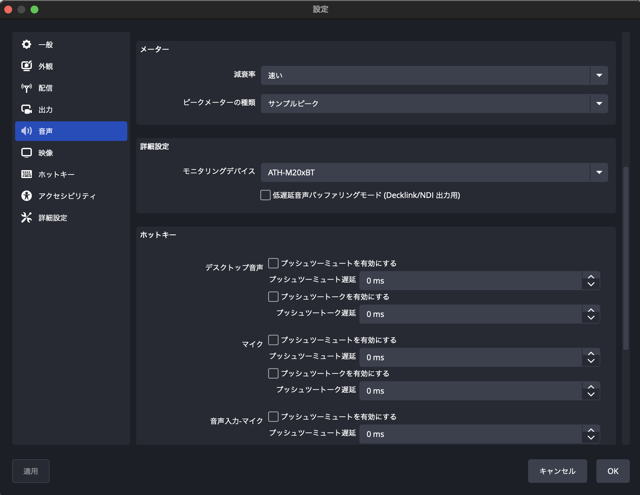Click the OK button

point(613,471)
